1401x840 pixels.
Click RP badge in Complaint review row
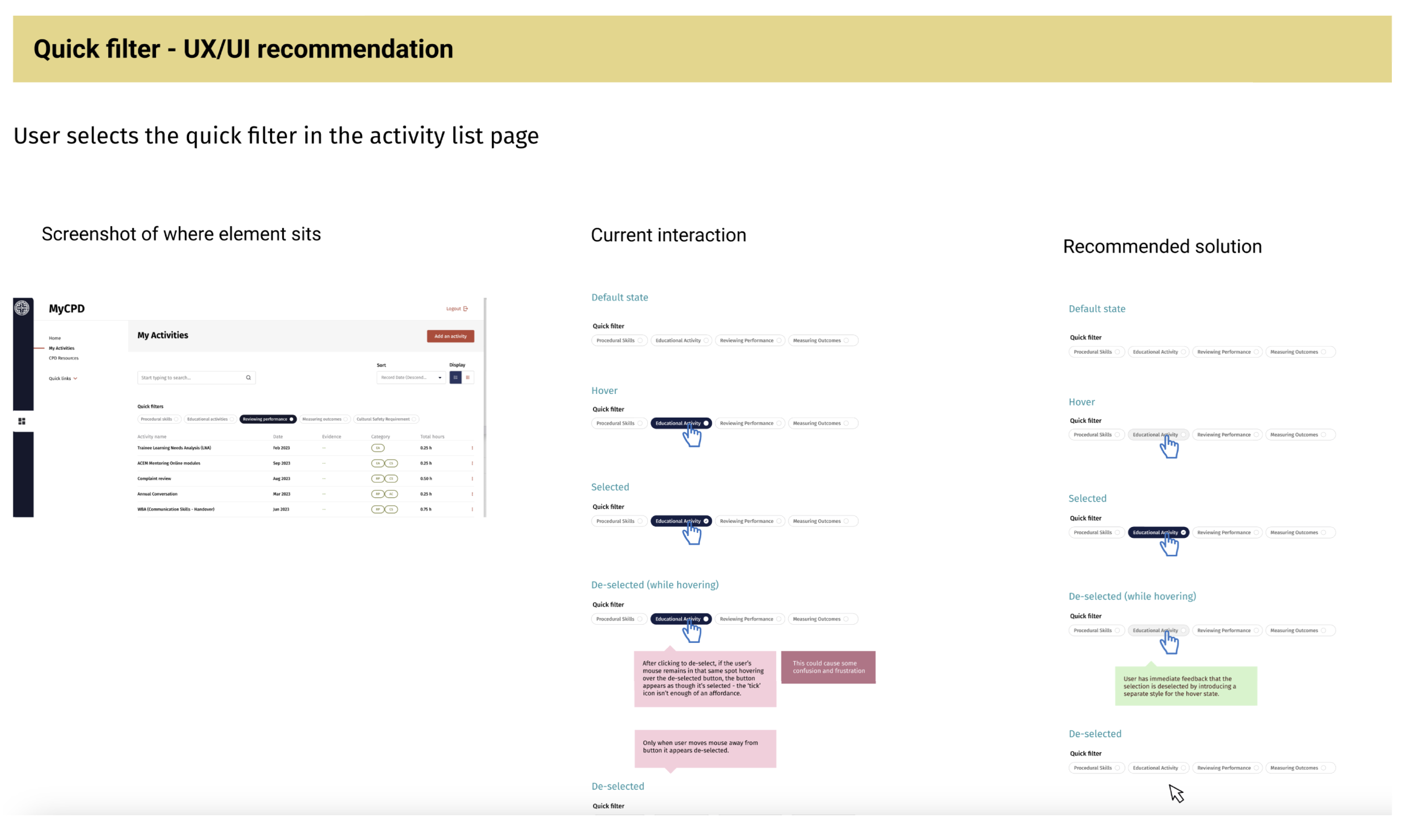pos(378,479)
